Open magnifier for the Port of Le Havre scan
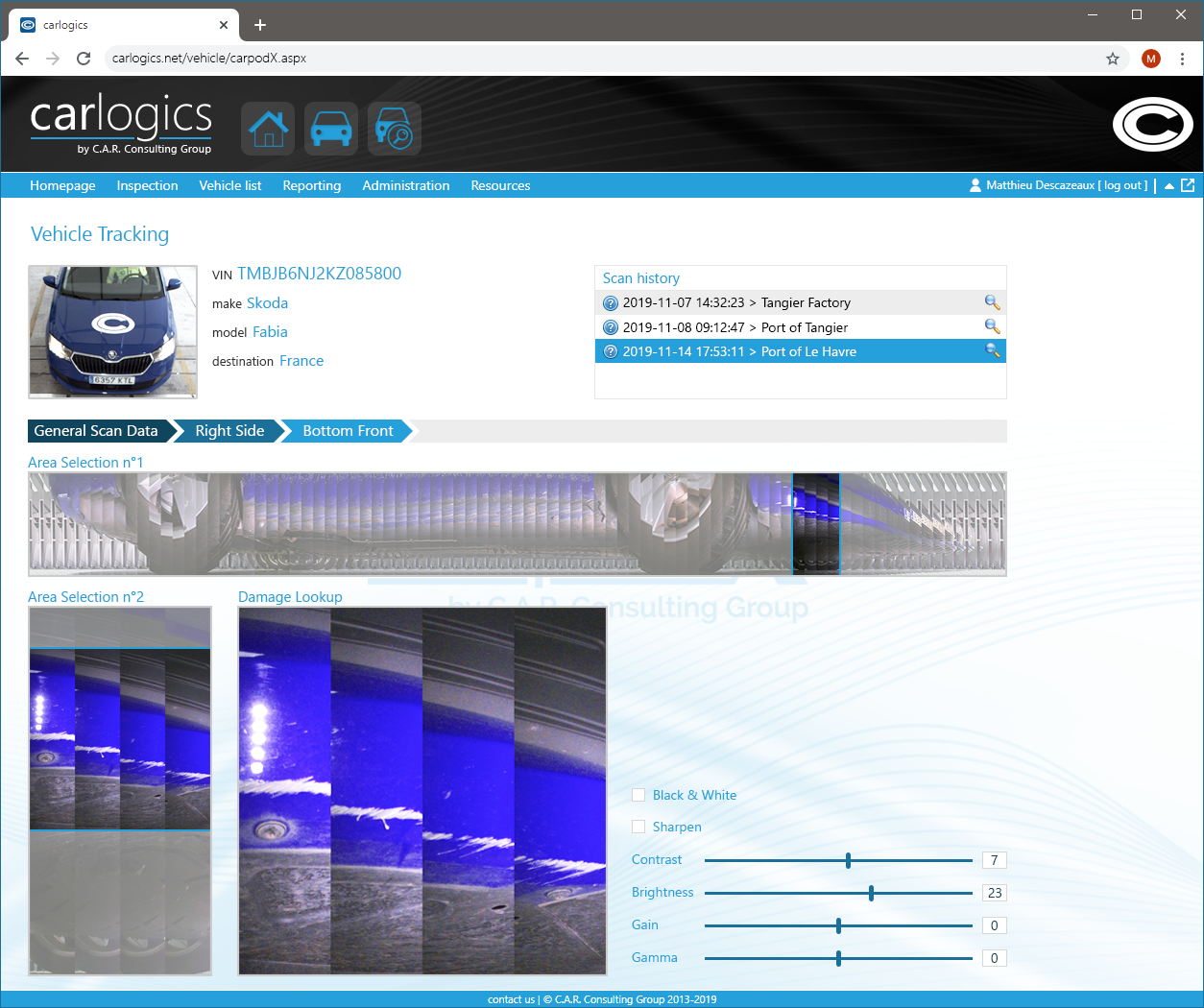Viewport: 1204px width, 1008px height. coord(992,350)
